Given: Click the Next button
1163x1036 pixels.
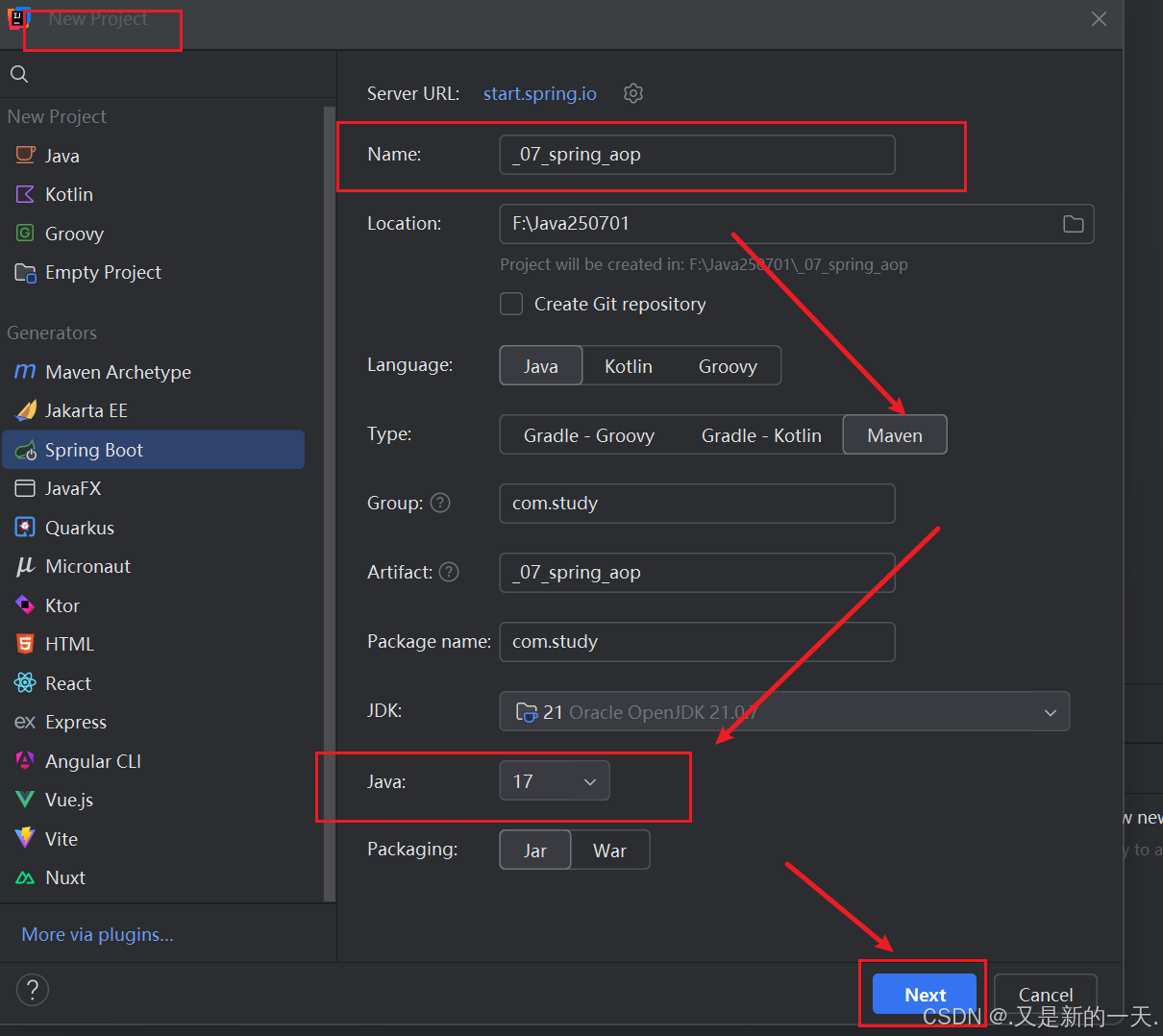Looking at the screenshot, I should point(925,995).
